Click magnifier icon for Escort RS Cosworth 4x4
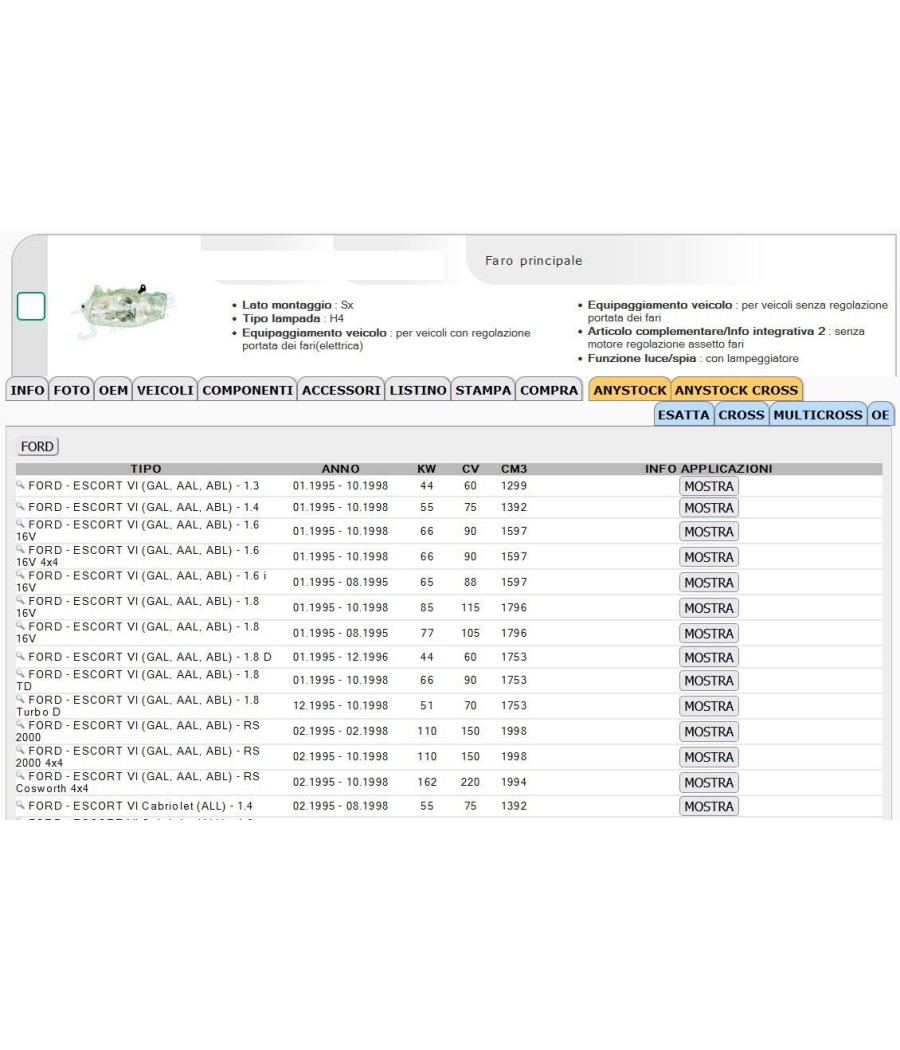Image resolution: width=900 pixels, height=1050 pixels. click(20, 775)
